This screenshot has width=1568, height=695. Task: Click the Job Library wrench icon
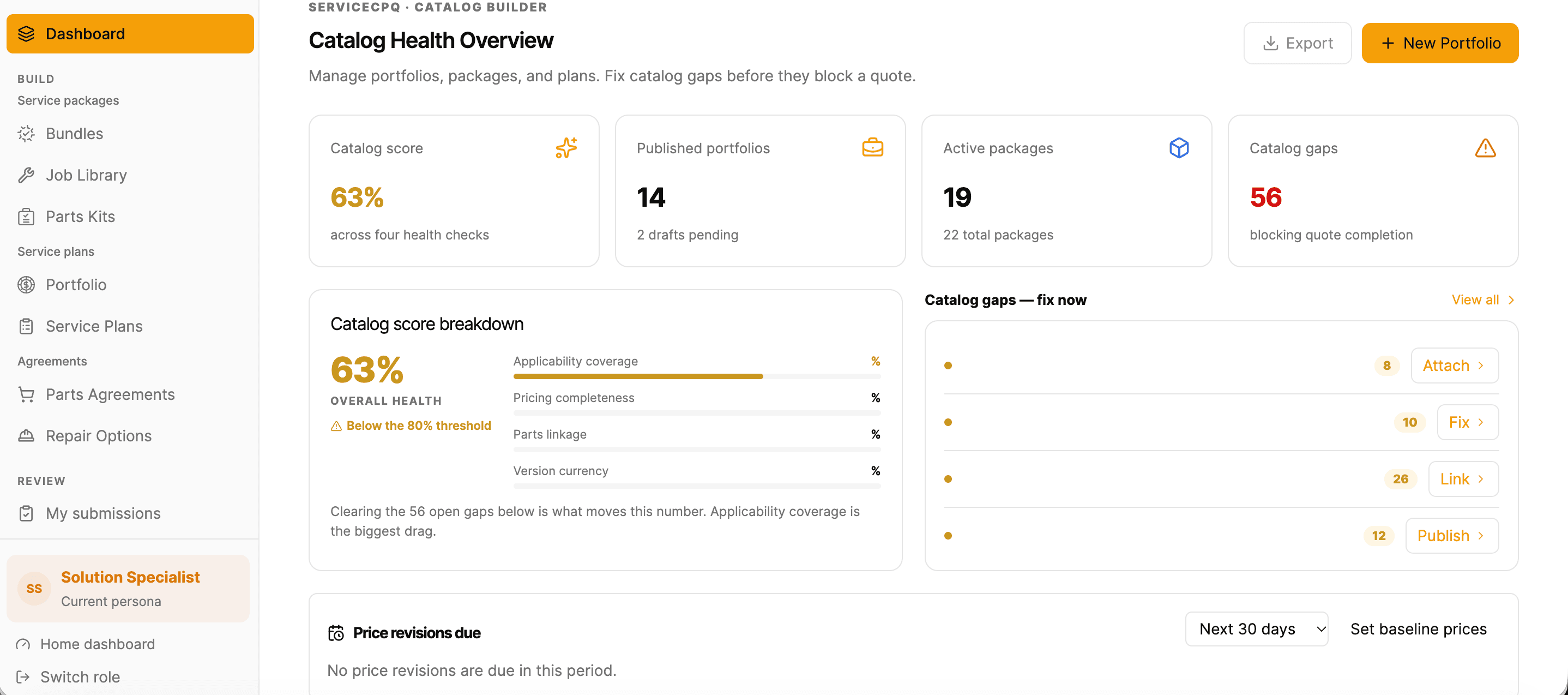click(x=26, y=176)
